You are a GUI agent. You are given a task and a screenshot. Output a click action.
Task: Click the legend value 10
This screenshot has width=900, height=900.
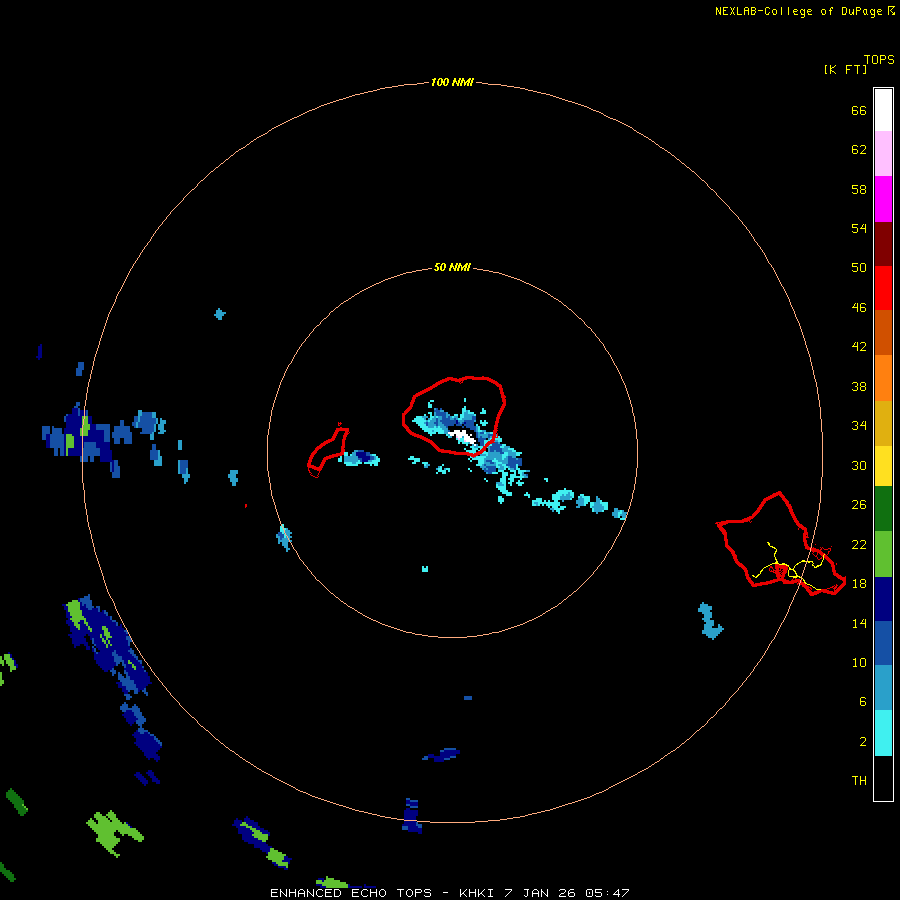point(859,662)
